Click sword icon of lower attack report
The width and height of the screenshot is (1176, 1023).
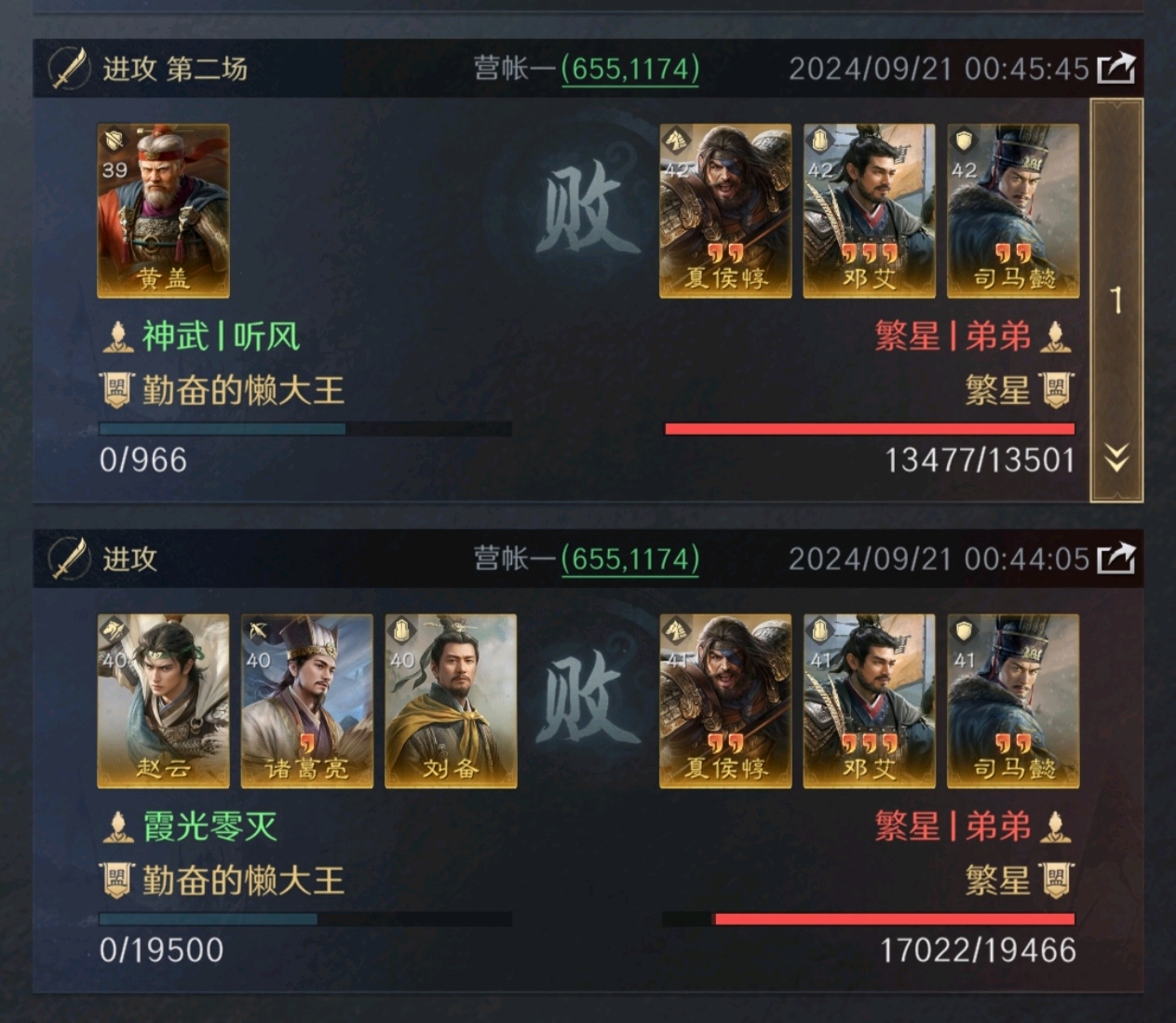(x=69, y=559)
